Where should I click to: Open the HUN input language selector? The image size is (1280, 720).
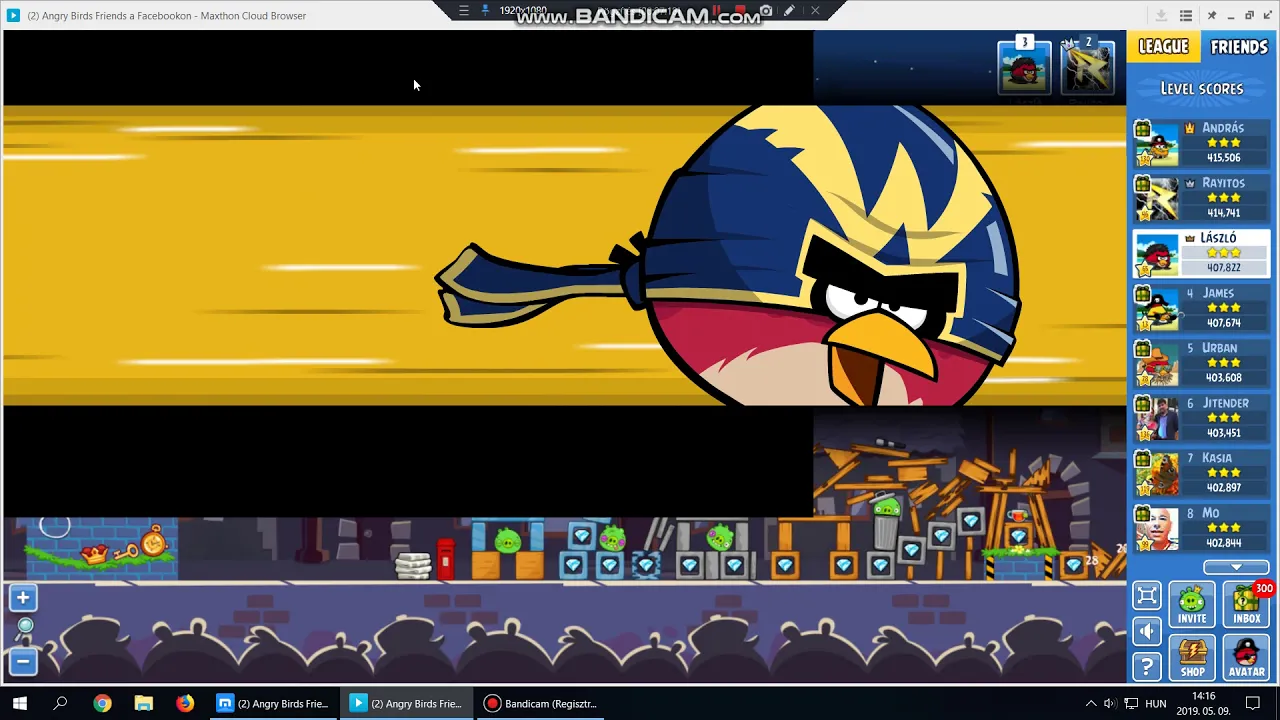pyautogui.click(x=1156, y=703)
